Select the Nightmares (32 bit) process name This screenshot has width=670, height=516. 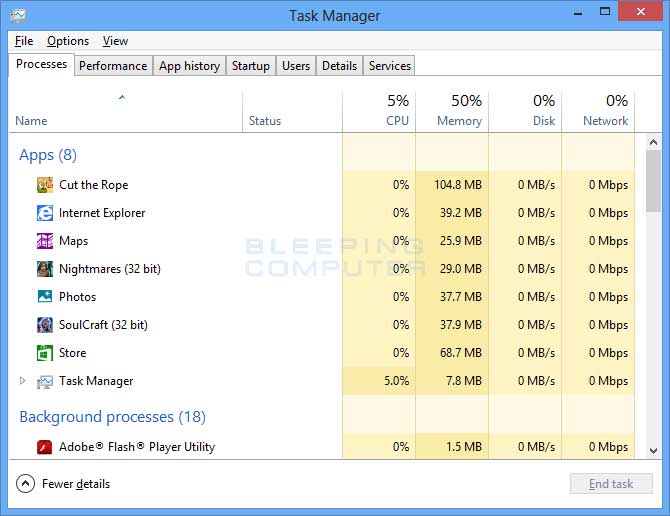tap(110, 269)
